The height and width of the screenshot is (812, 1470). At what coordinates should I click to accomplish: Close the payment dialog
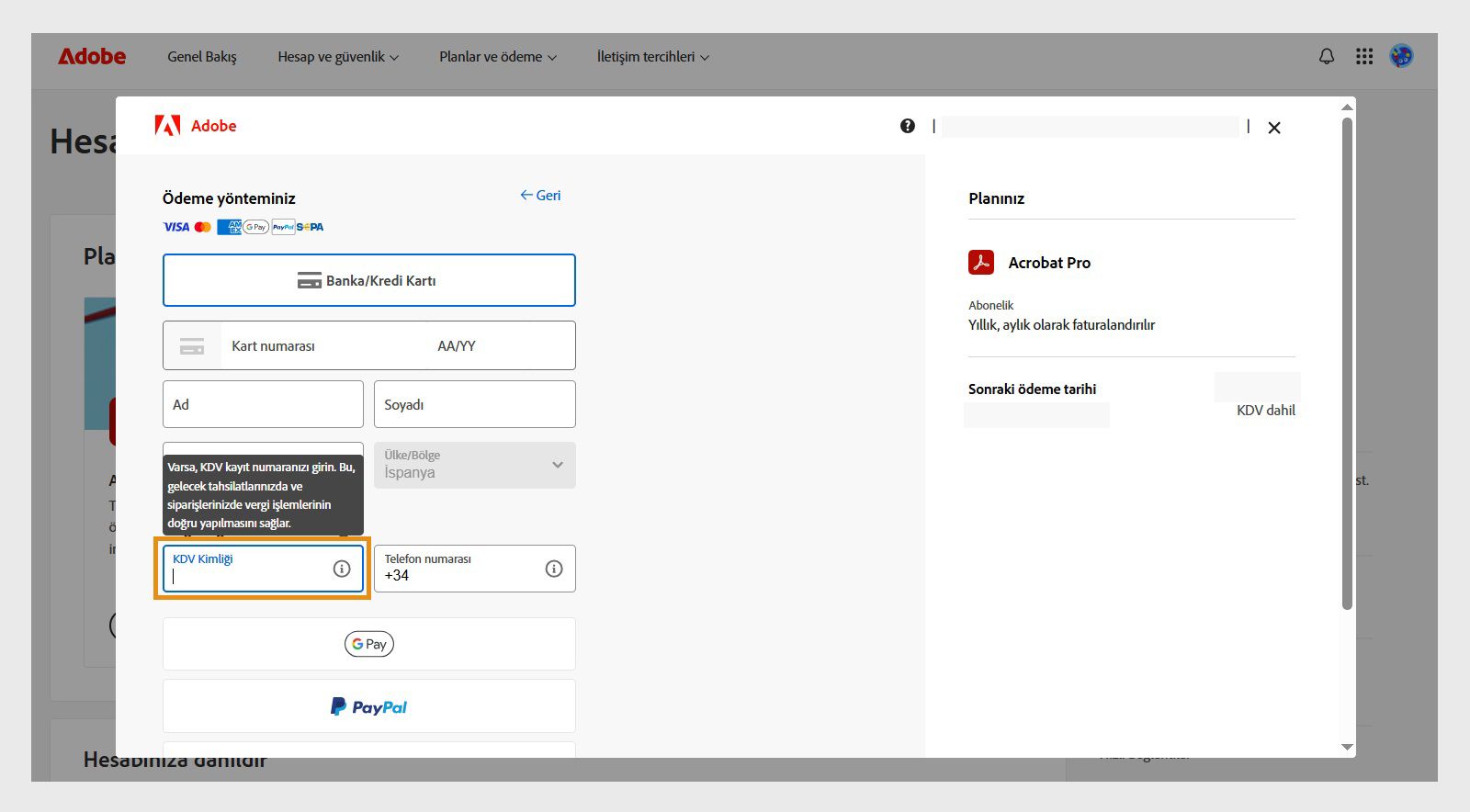(1274, 128)
